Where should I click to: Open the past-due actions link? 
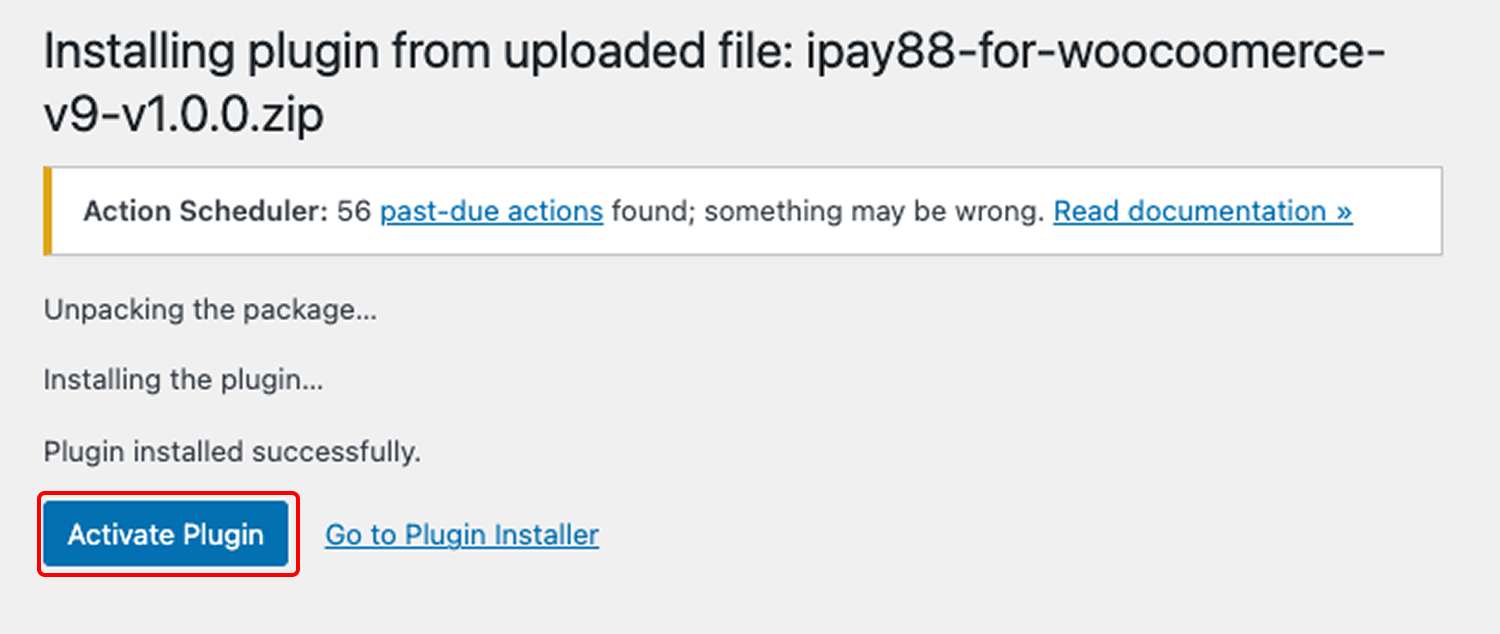pyautogui.click(x=491, y=211)
